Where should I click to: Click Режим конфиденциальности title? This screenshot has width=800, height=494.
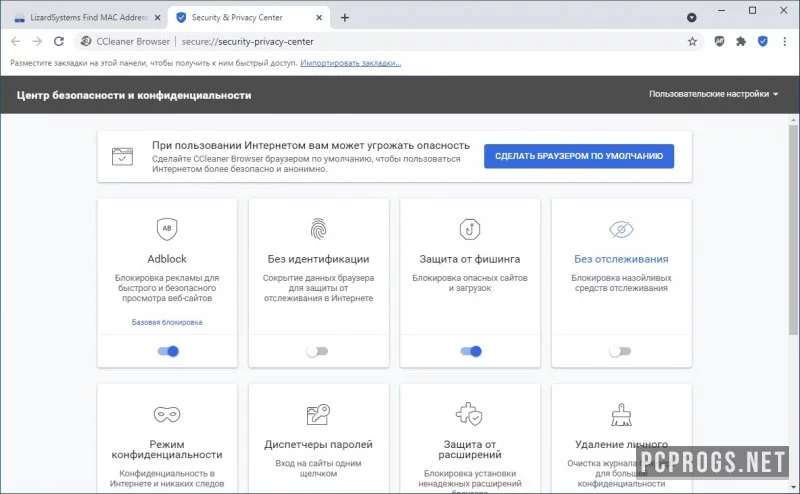coord(167,449)
